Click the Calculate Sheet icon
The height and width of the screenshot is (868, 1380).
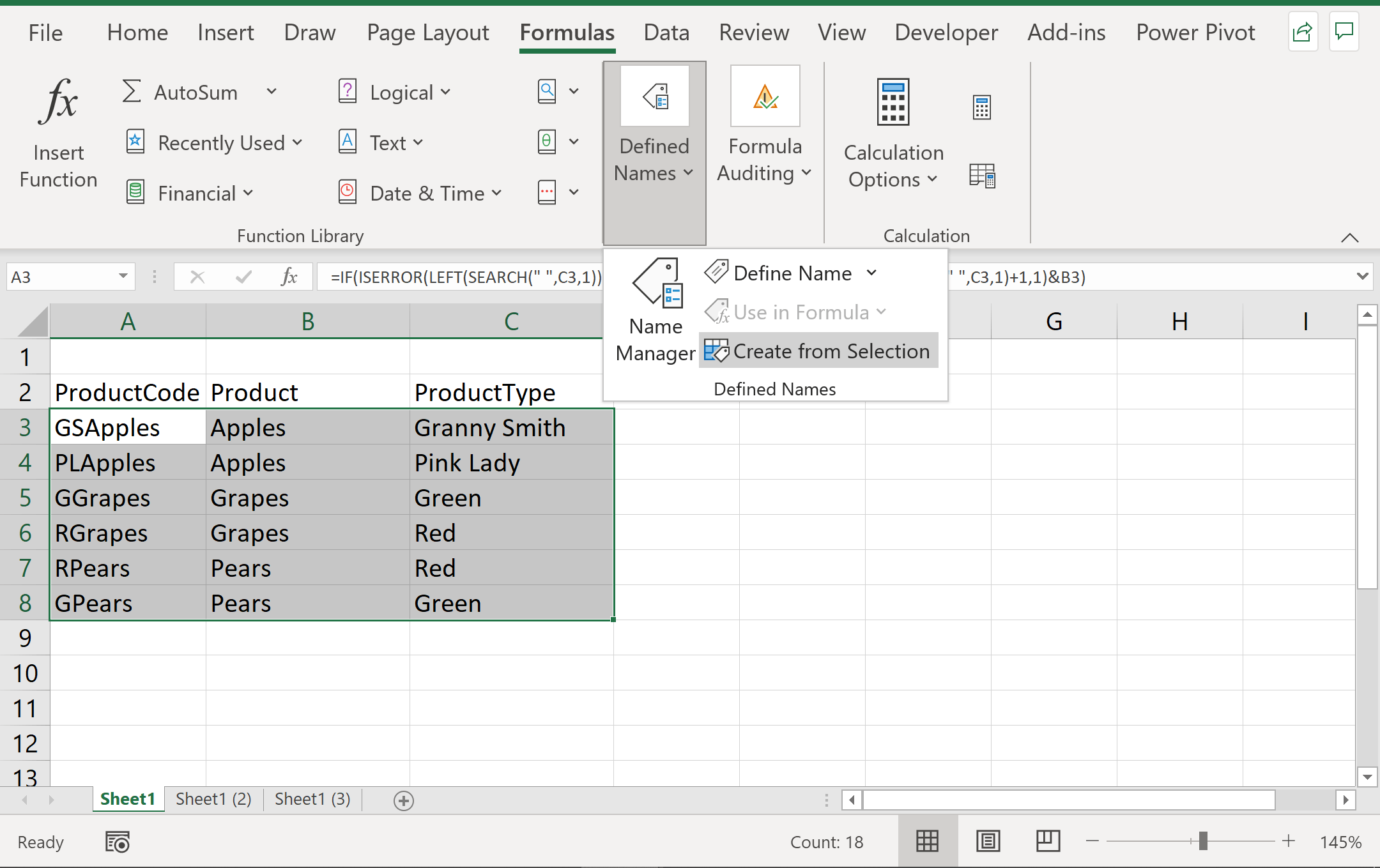click(981, 176)
